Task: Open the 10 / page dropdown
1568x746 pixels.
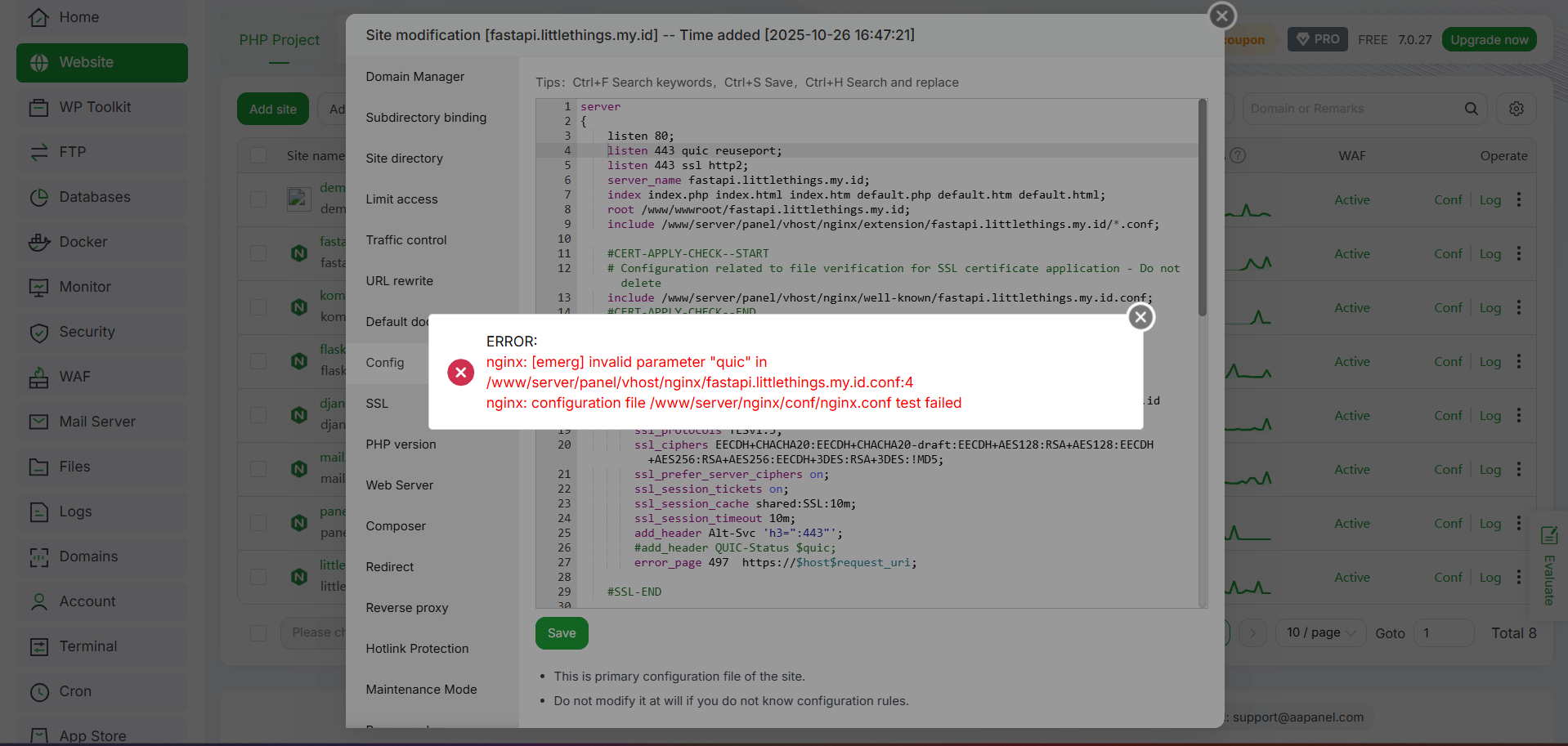Action: pyautogui.click(x=1320, y=632)
